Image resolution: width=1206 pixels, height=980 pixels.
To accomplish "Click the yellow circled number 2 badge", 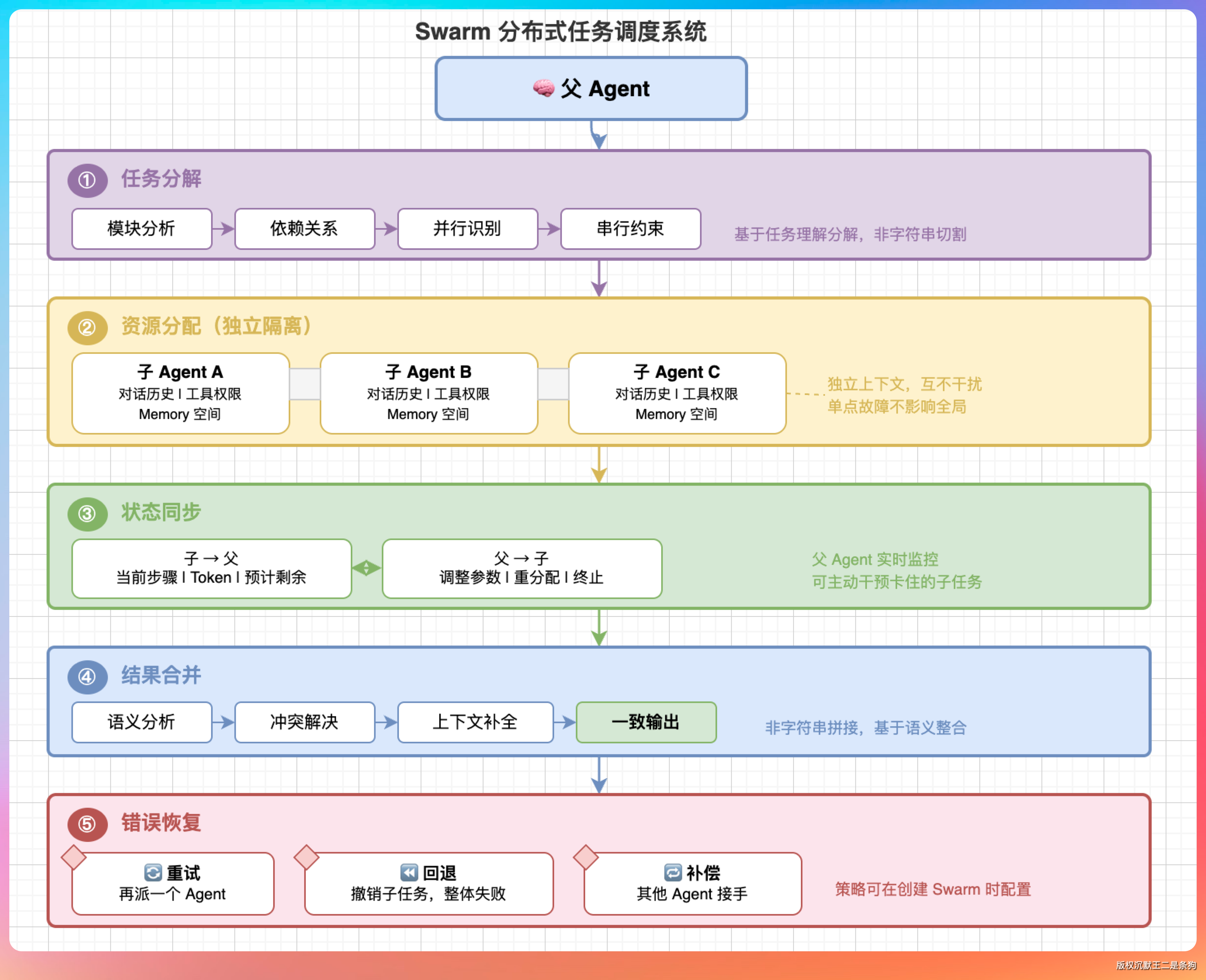I will [x=87, y=327].
